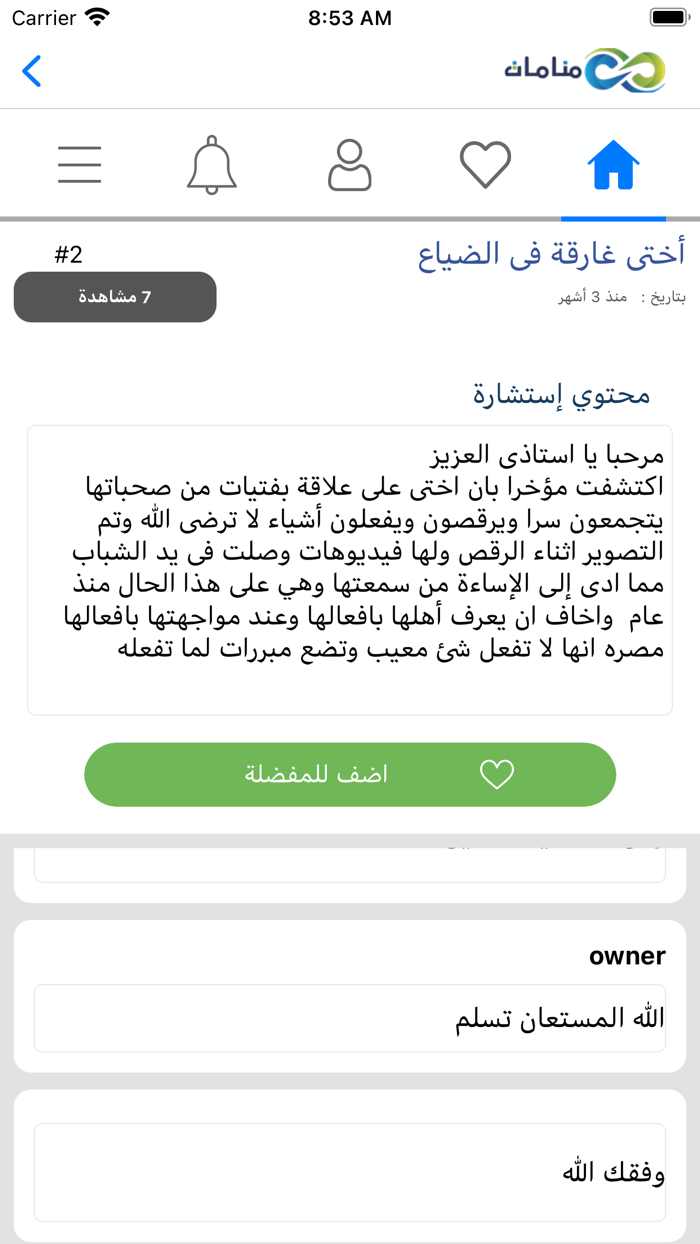Open notifications via the bell icon
Screen dimensions: 700x1244
212,164
